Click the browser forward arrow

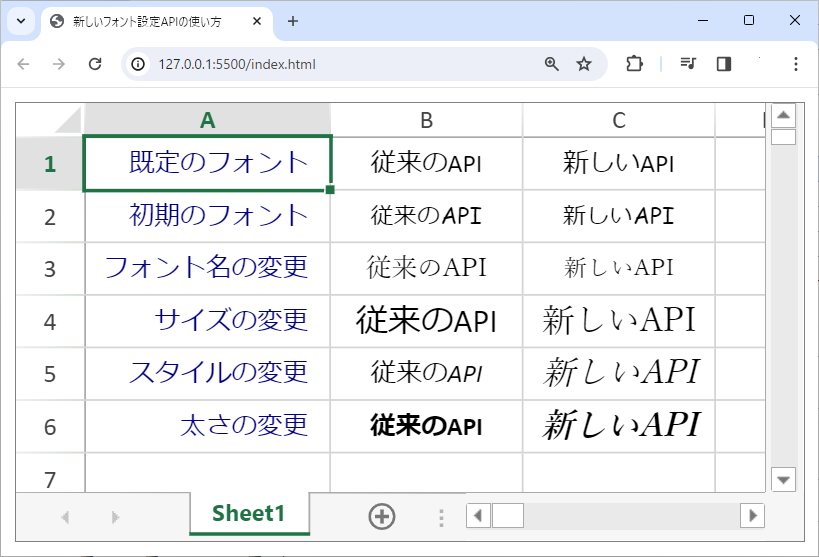pos(58,64)
